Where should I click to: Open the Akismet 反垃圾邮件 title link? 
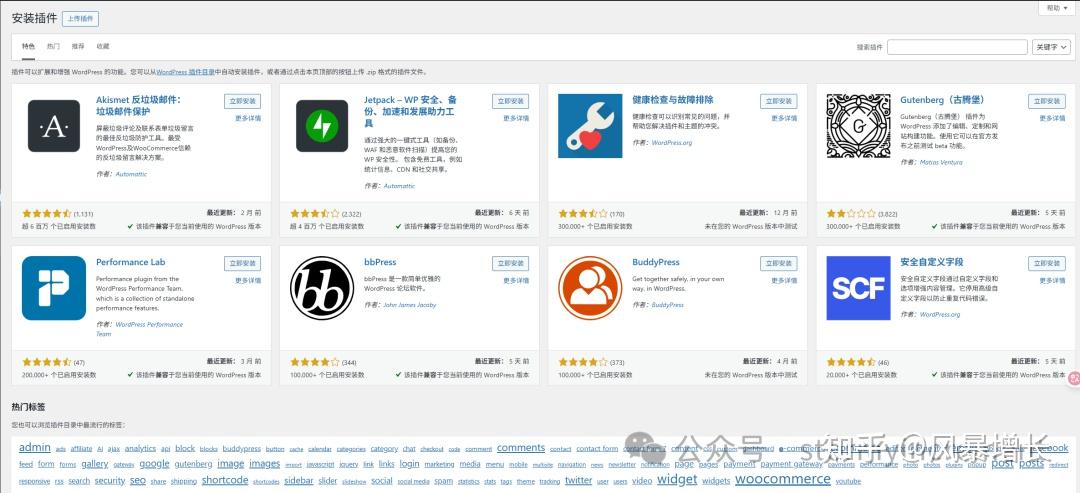point(138,105)
